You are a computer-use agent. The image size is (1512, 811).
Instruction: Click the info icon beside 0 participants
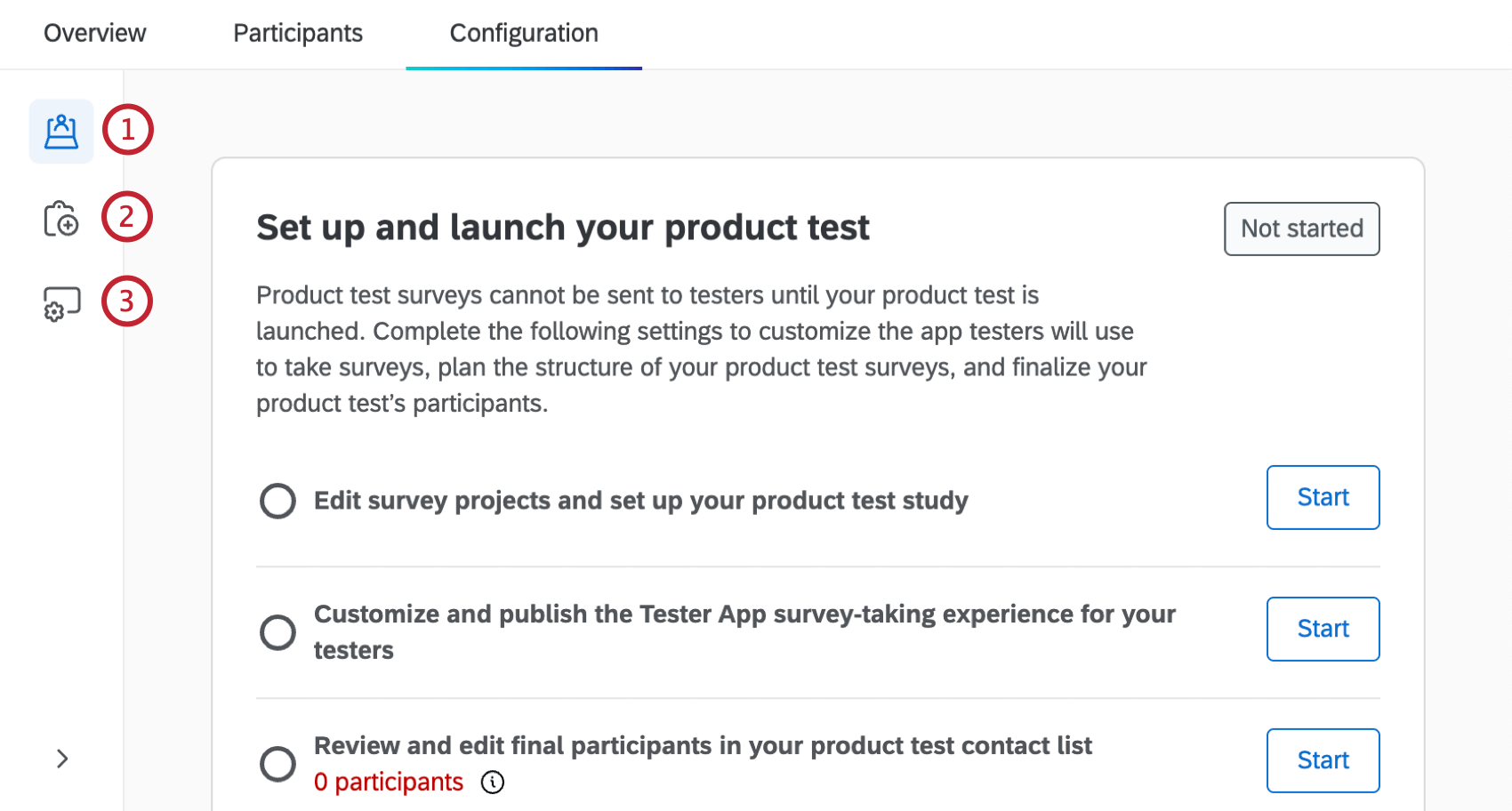click(x=493, y=782)
